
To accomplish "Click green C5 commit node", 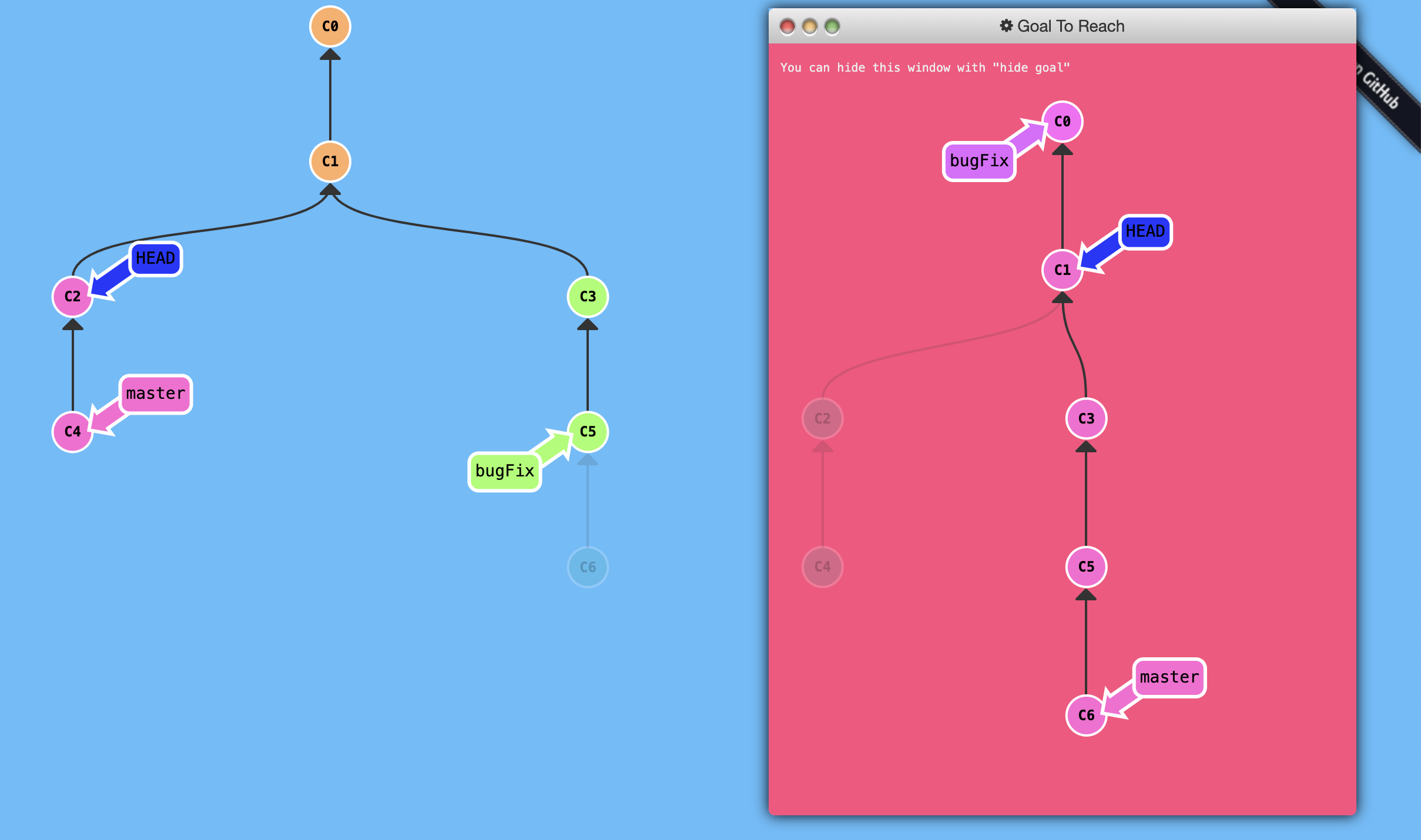I will click(x=587, y=431).
